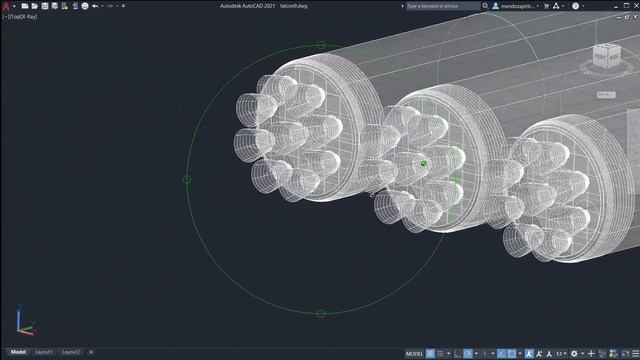This screenshot has width=640, height=360.
Task: Toggle drawing grid display in status bar
Action: pyautogui.click(x=430, y=353)
